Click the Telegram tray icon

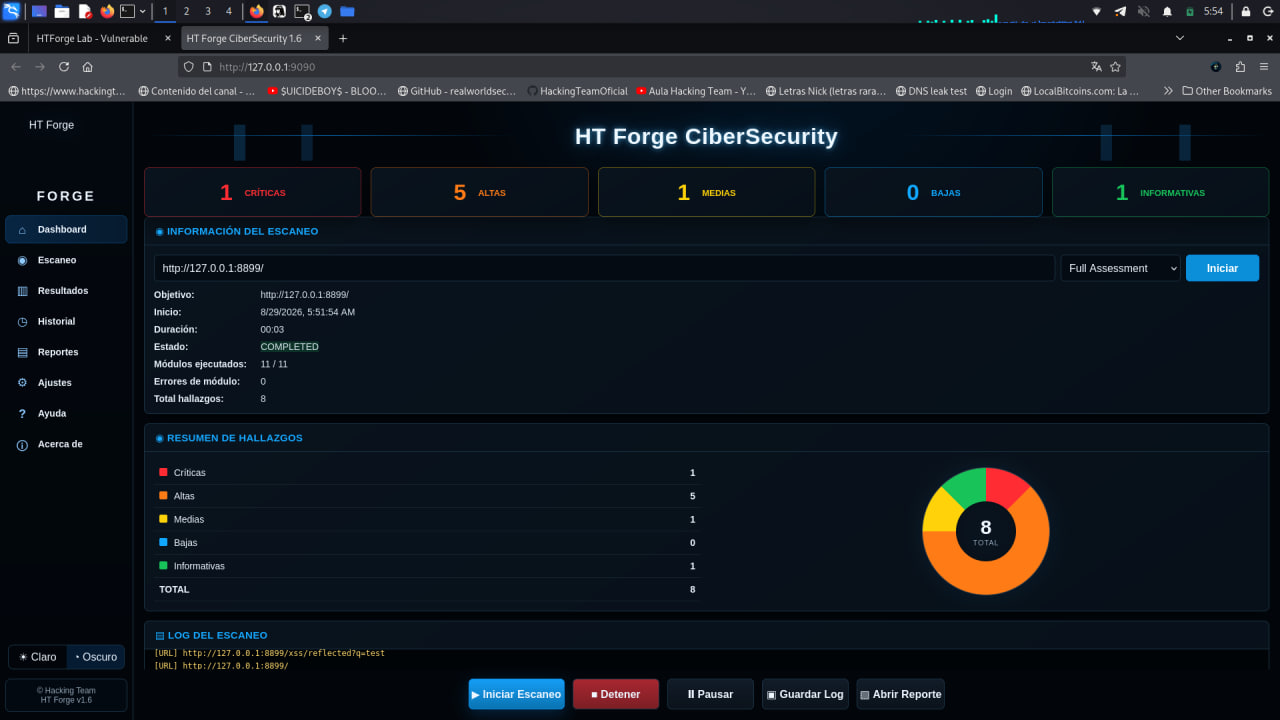click(x=1119, y=11)
